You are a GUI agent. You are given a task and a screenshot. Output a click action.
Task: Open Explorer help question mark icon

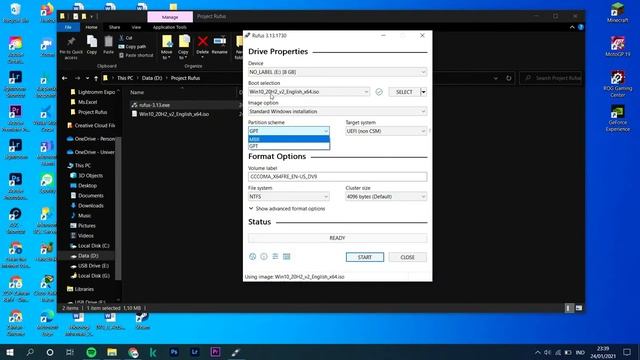point(580,27)
